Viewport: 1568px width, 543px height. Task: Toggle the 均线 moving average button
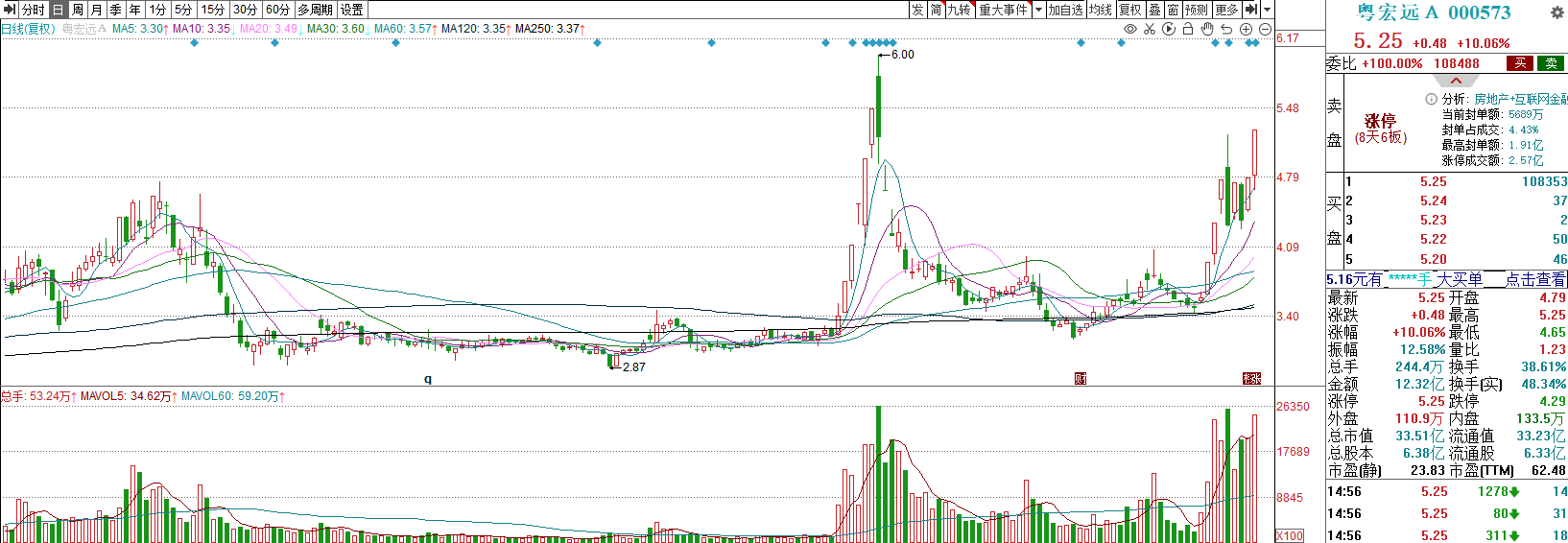(1101, 10)
